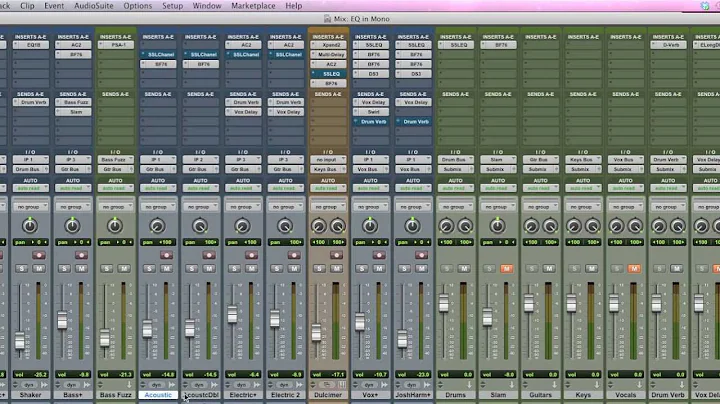This screenshot has height=404, width=720.
Task: Solo the Shaker track
Action: pos(22,269)
